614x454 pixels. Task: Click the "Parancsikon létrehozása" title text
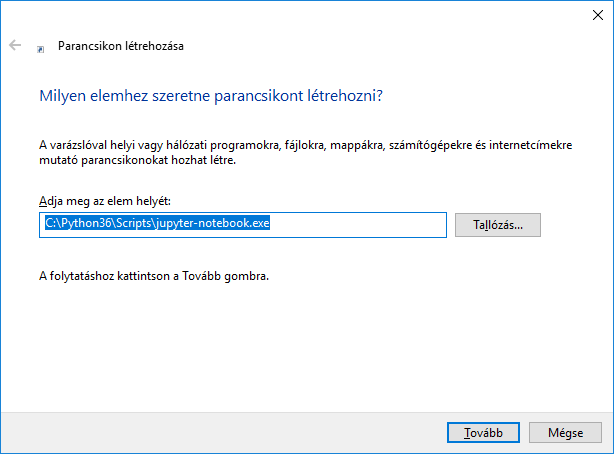tap(121, 46)
